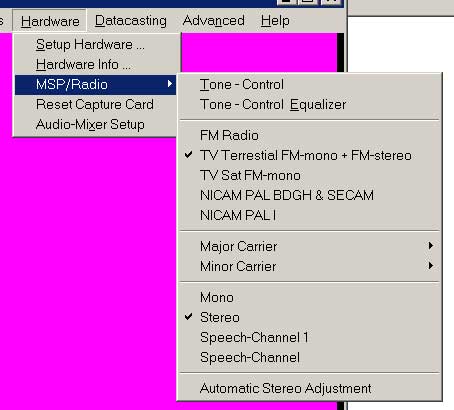Image resolution: width=454 pixels, height=410 pixels.
Task: Select TV Sat FM-mono mode
Action: (309, 175)
